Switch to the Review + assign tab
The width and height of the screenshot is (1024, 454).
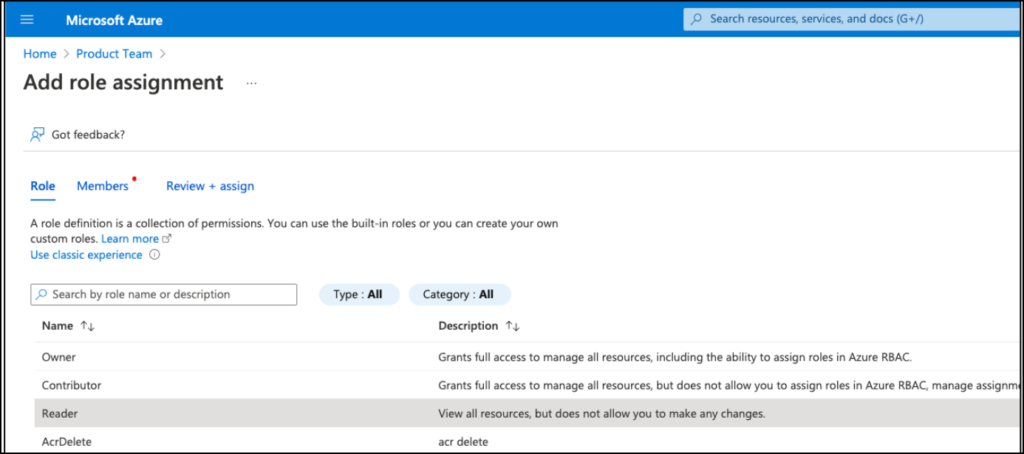210,186
